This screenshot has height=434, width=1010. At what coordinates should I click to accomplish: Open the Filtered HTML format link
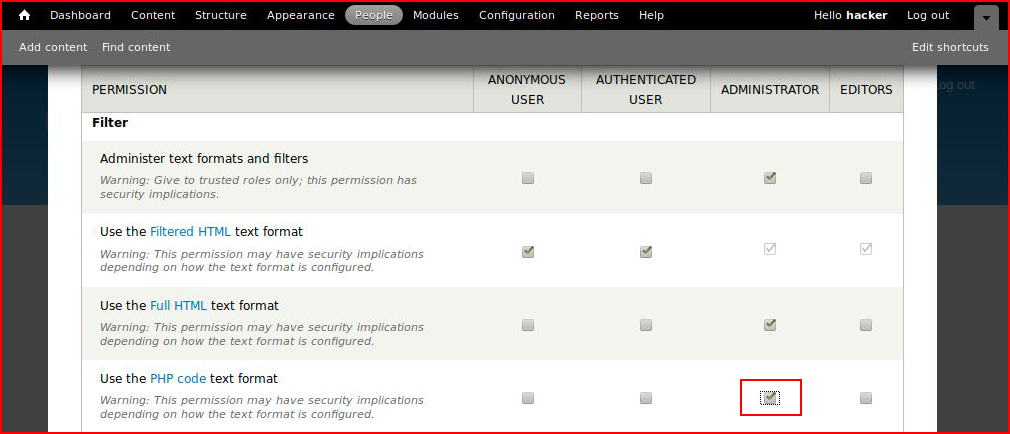tap(191, 231)
